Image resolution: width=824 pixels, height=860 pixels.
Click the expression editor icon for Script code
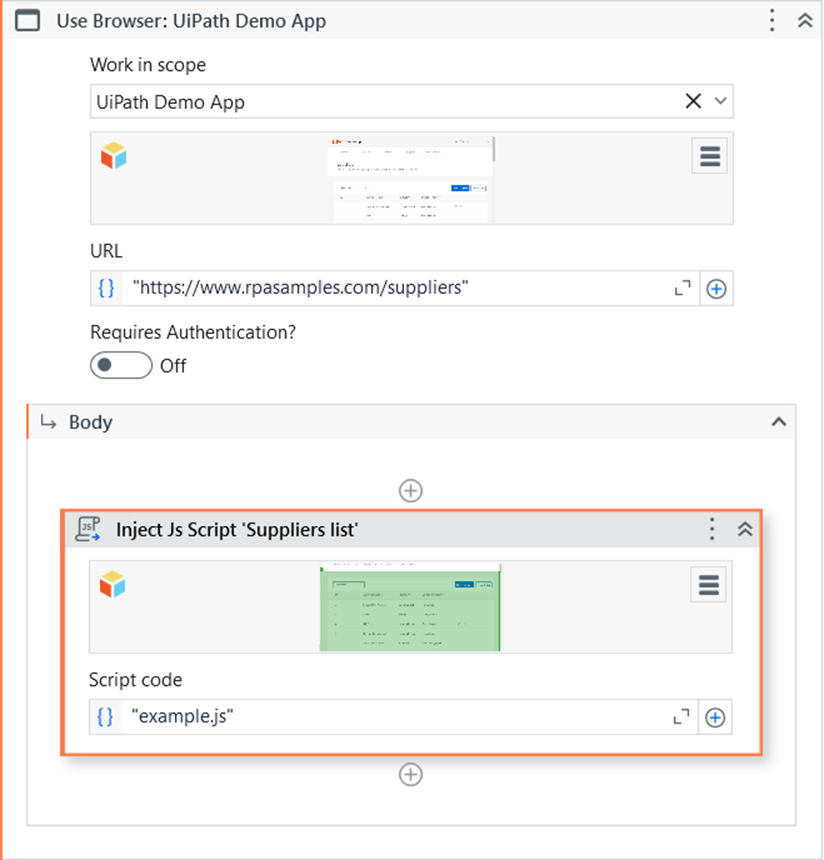click(x=105, y=716)
